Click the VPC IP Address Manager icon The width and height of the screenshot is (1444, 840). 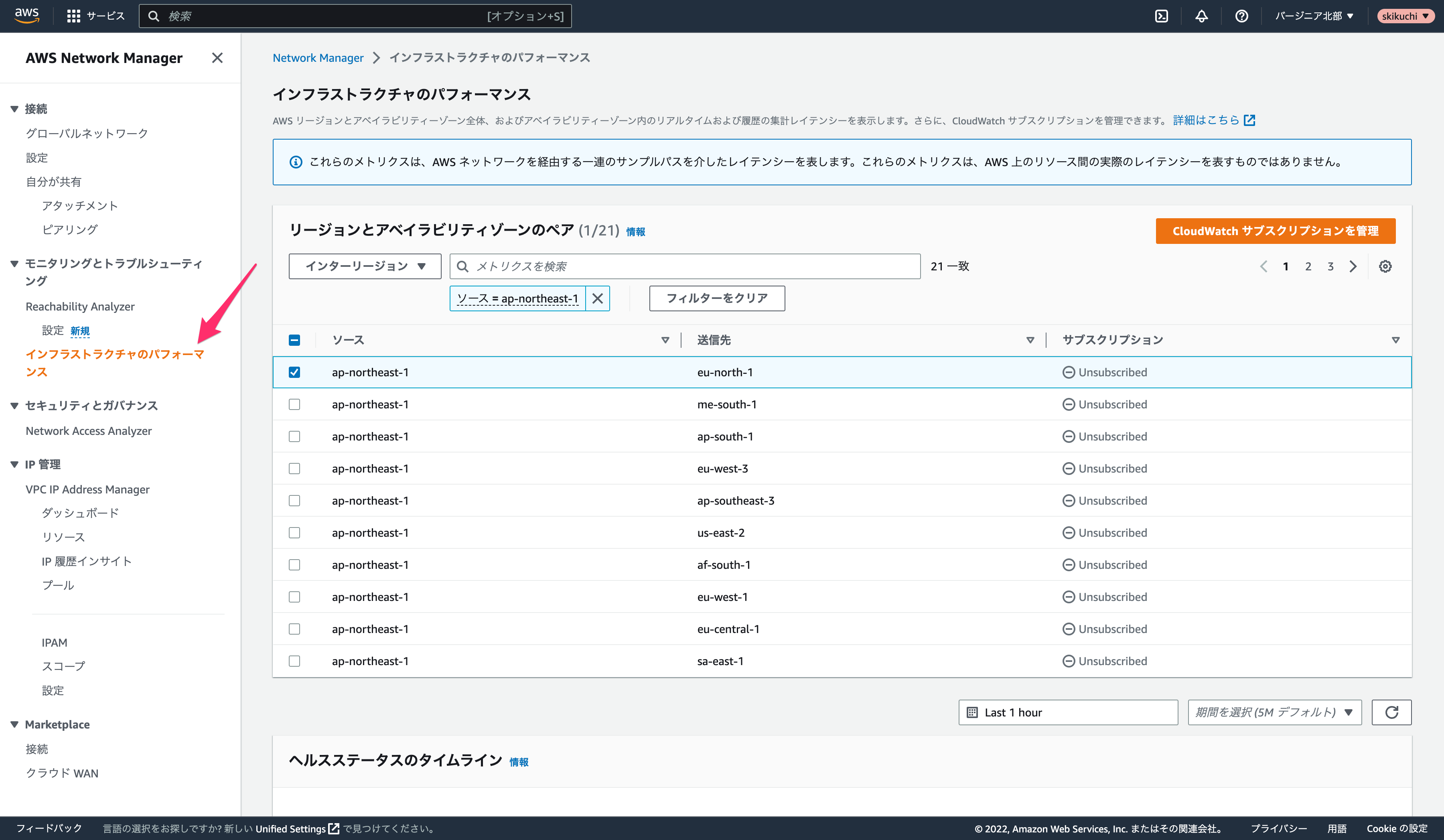coord(87,489)
